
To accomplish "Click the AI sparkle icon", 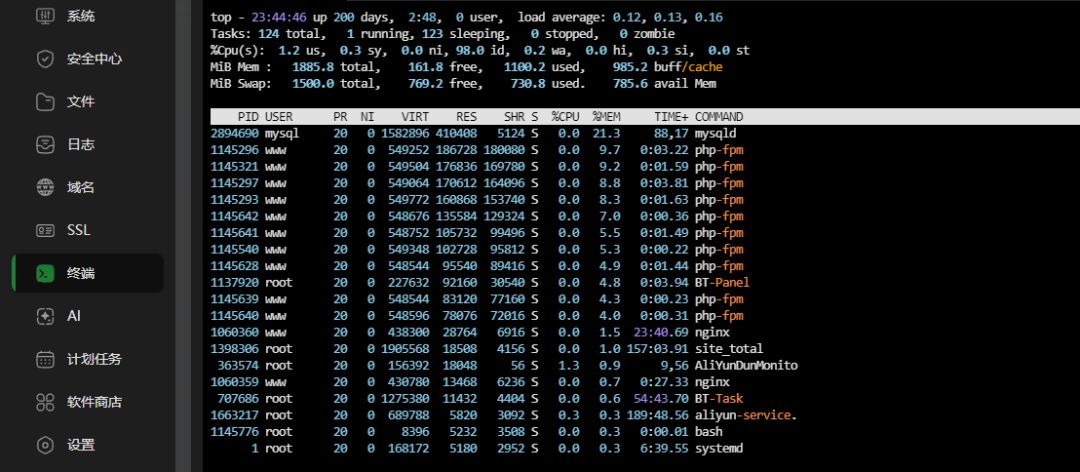I will (x=45, y=316).
